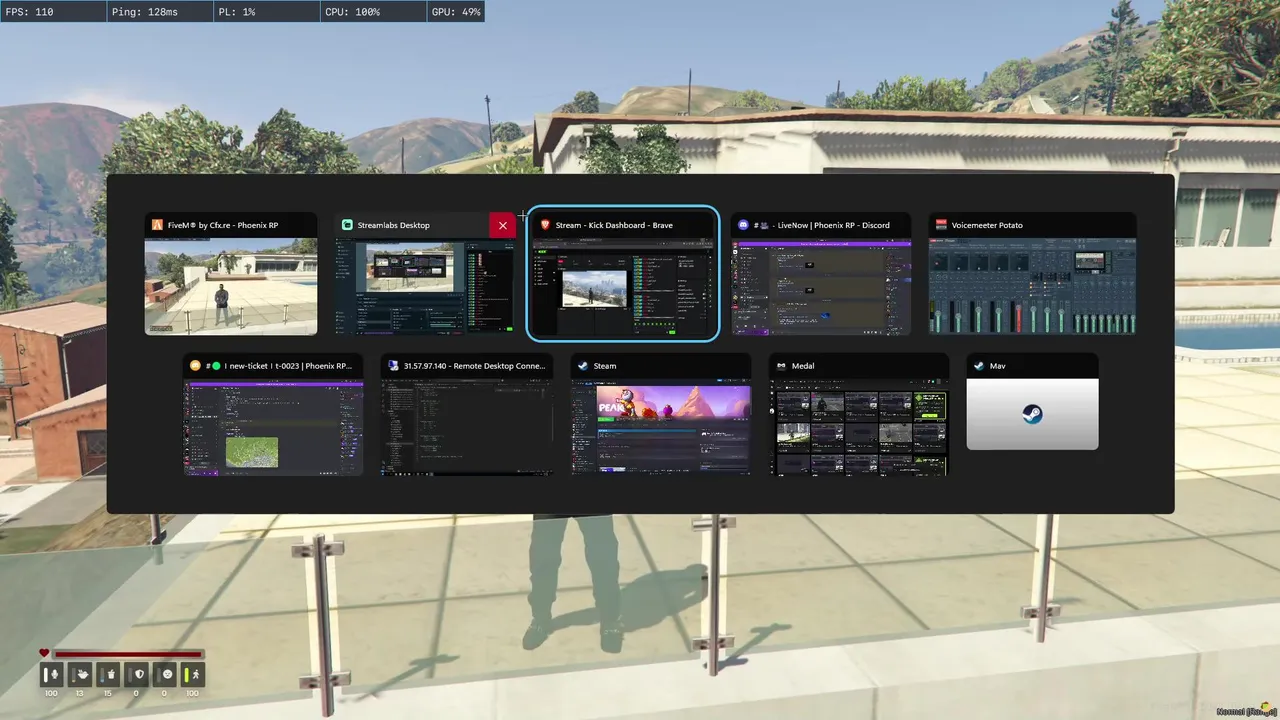
Task: Switch to the Streamlabs Desktop thumbnail
Action: 425,286
